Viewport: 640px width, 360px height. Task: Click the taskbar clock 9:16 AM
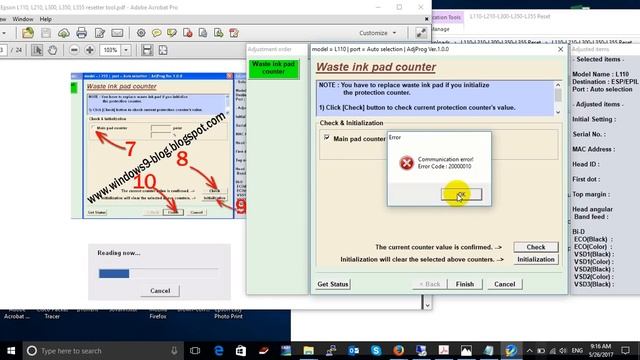tap(600, 350)
